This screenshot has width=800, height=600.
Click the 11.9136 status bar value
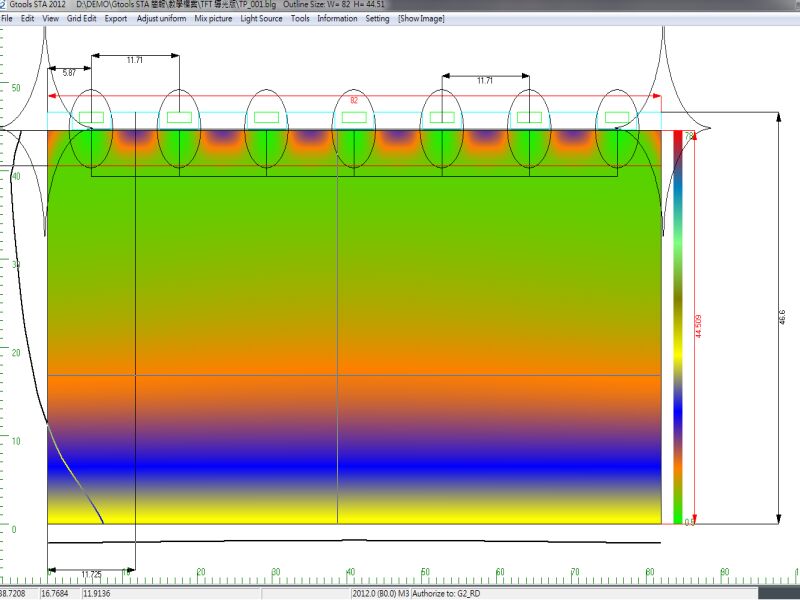click(x=96, y=593)
